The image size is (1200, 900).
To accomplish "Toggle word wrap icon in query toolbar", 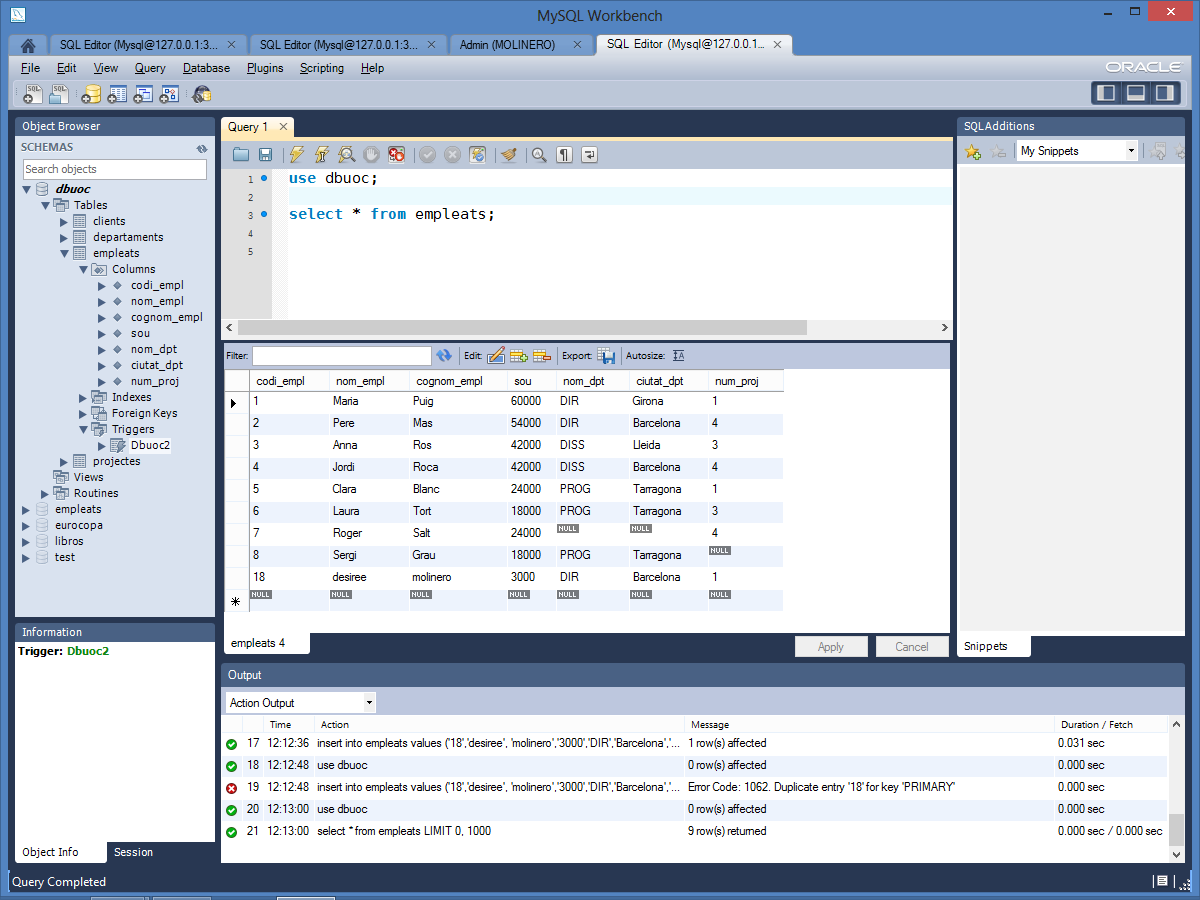I will tap(590, 154).
